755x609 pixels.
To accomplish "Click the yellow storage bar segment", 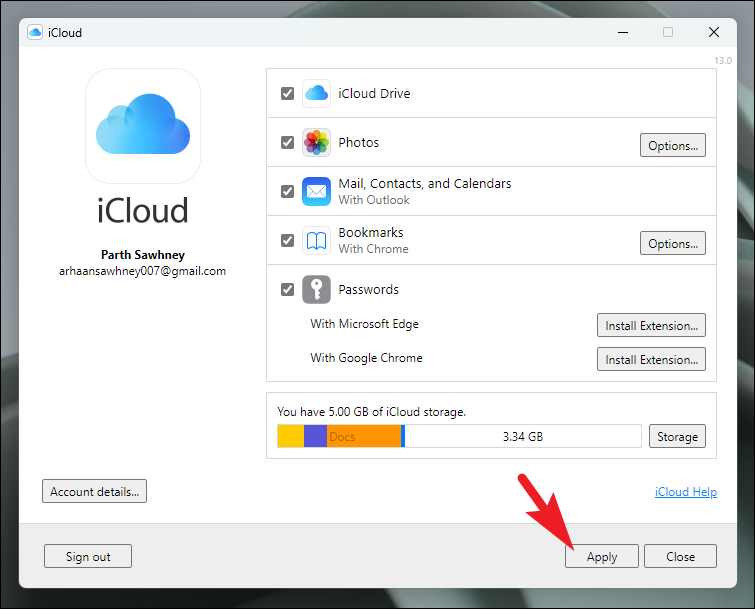I will [x=291, y=436].
